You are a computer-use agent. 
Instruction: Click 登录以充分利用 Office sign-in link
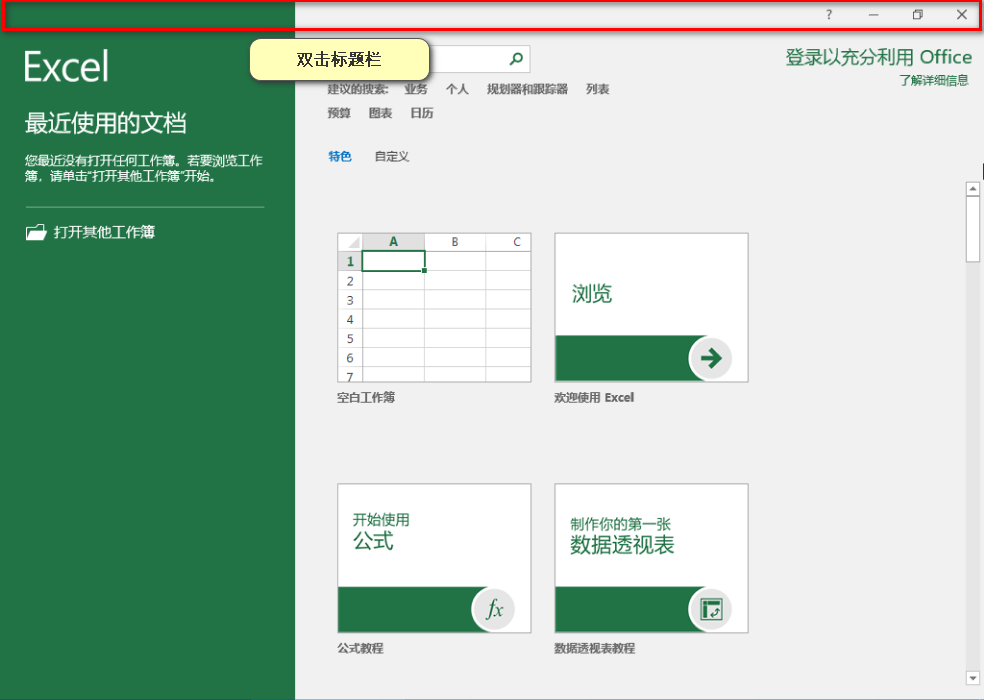coord(879,57)
